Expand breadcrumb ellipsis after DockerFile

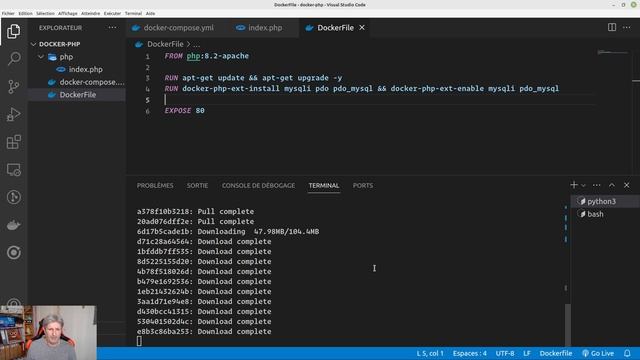196,44
